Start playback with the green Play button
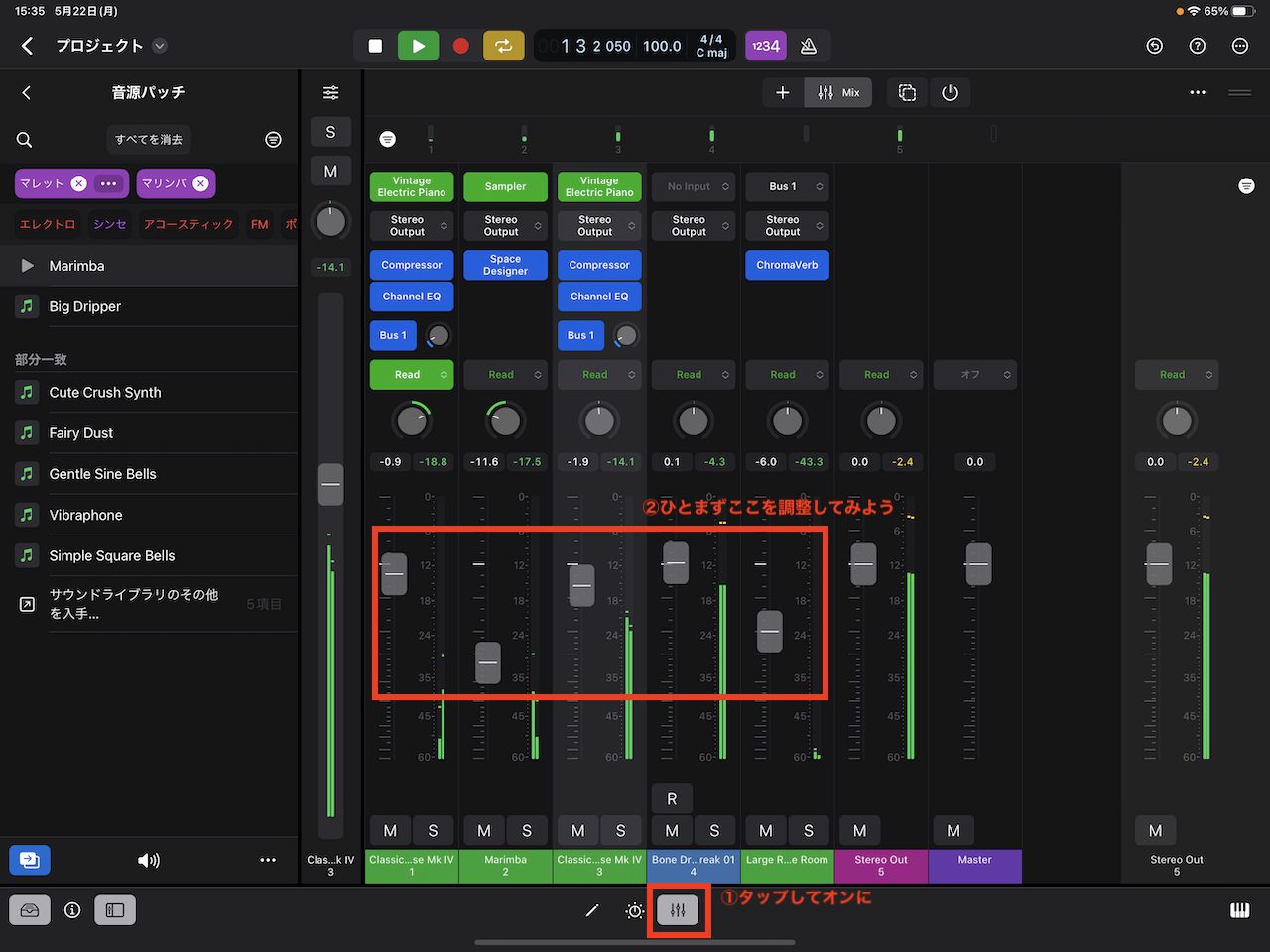The height and width of the screenshot is (952, 1270). click(x=418, y=46)
